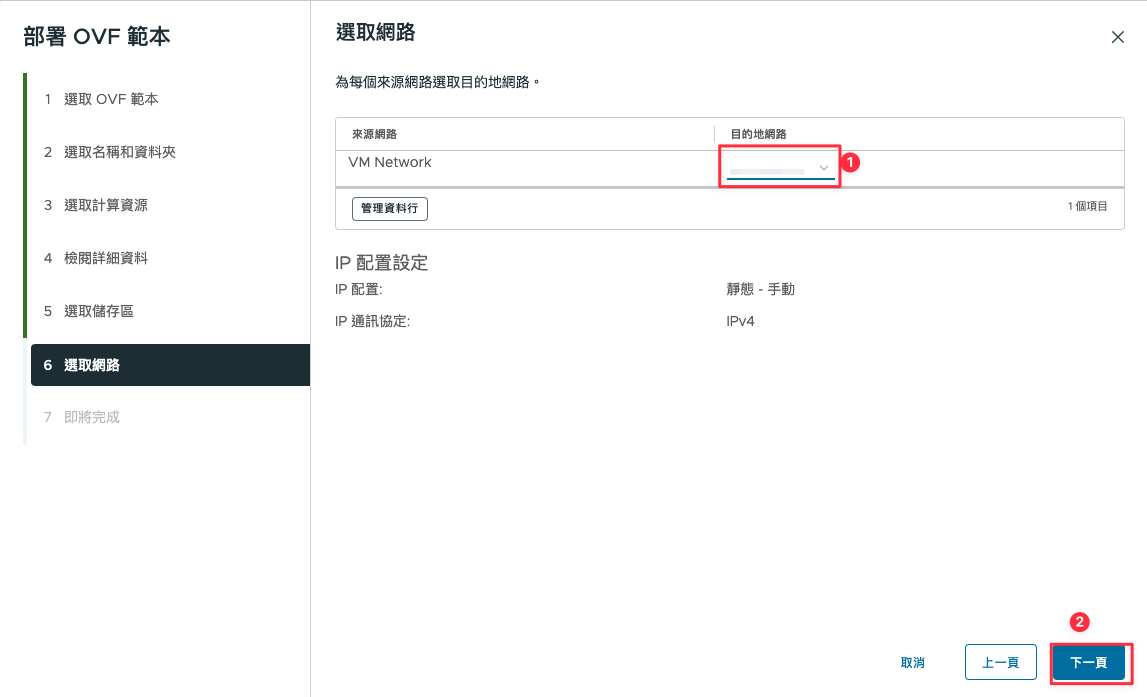
Task: Click the 1 個項目 count text
Action: pyautogui.click(x=1087, y=206)
